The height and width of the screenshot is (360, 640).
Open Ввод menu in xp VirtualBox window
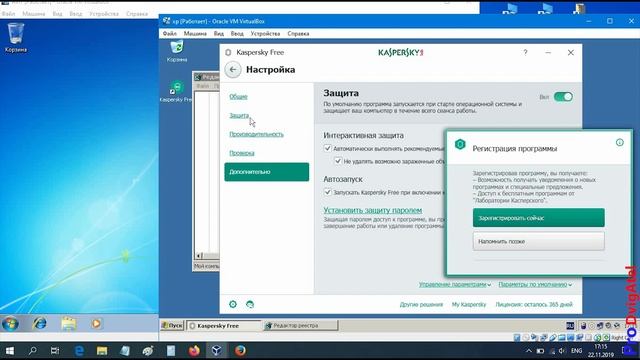pos(237,33)
